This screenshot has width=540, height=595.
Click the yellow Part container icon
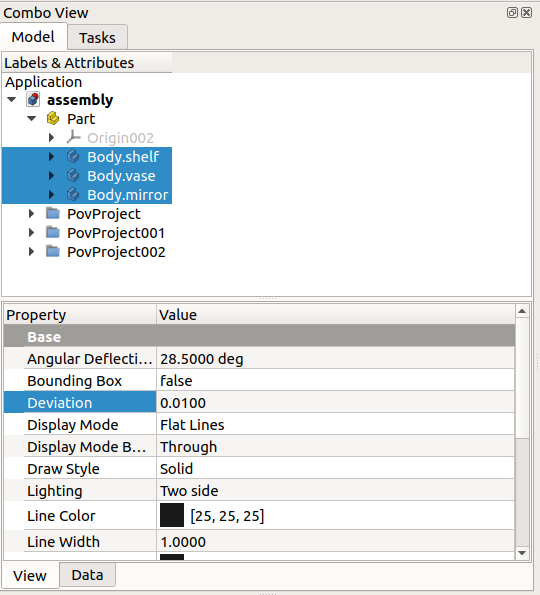click(x=53, y=119)
